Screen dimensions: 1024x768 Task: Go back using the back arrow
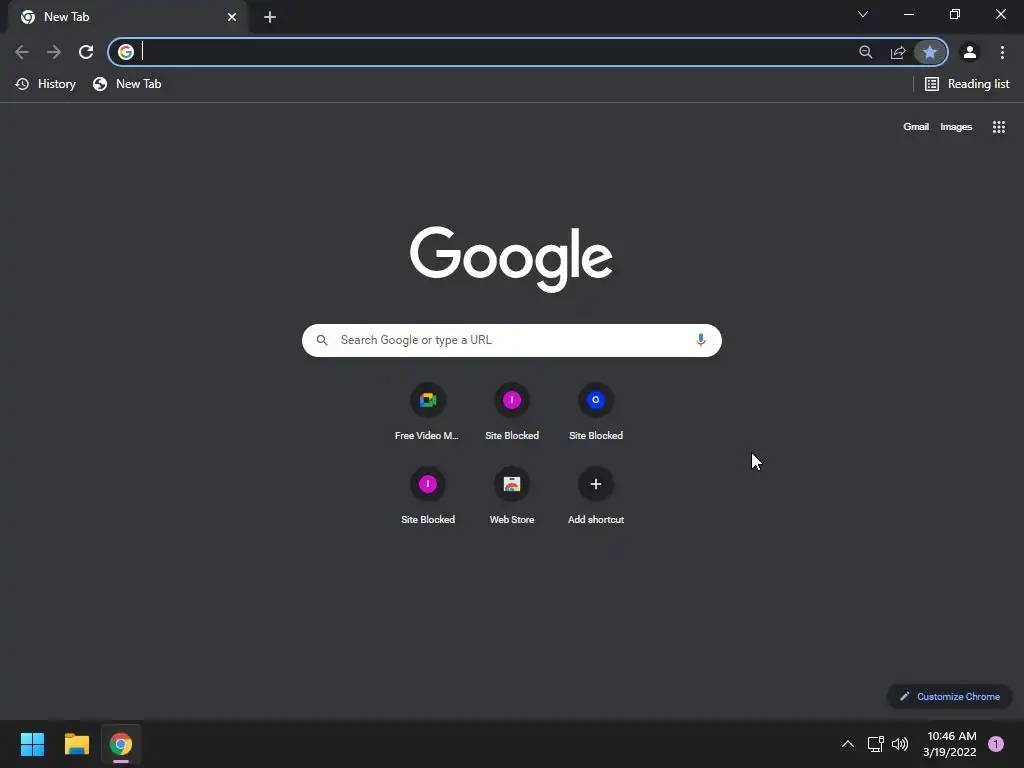tap(22, 52)
